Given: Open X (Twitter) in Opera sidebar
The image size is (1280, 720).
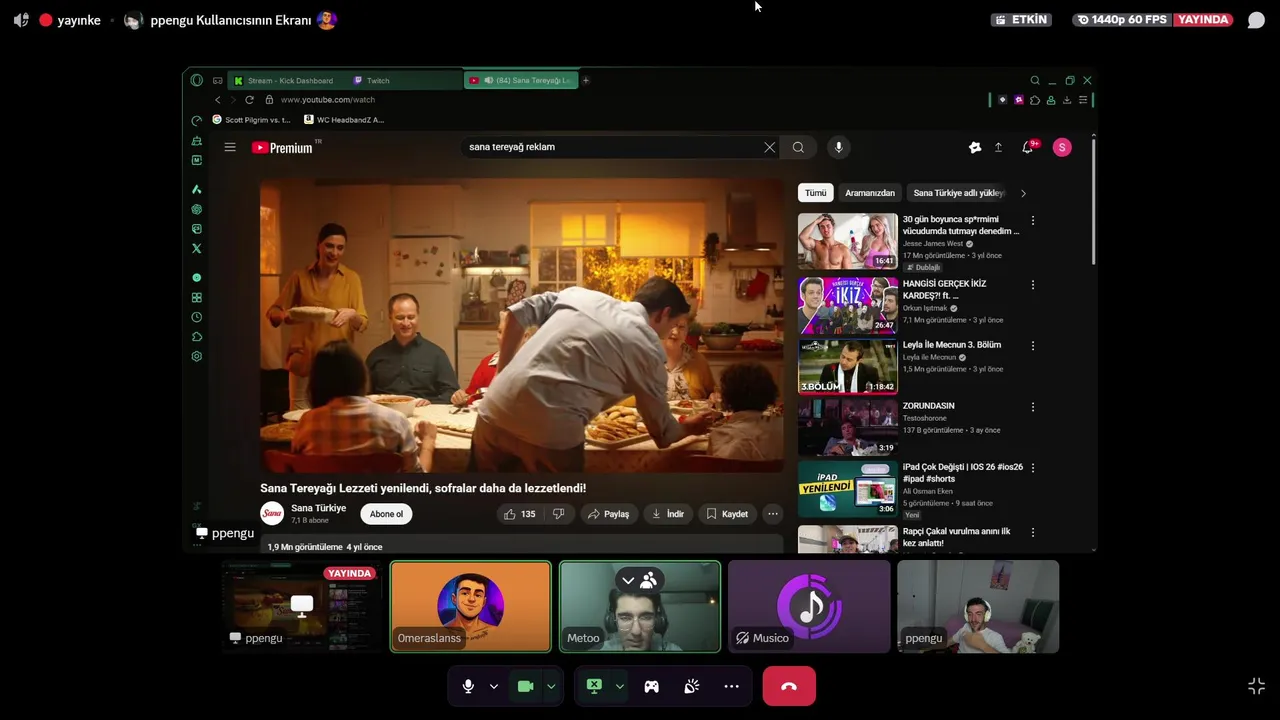Looking at the screenshot, I should (197, 249).
